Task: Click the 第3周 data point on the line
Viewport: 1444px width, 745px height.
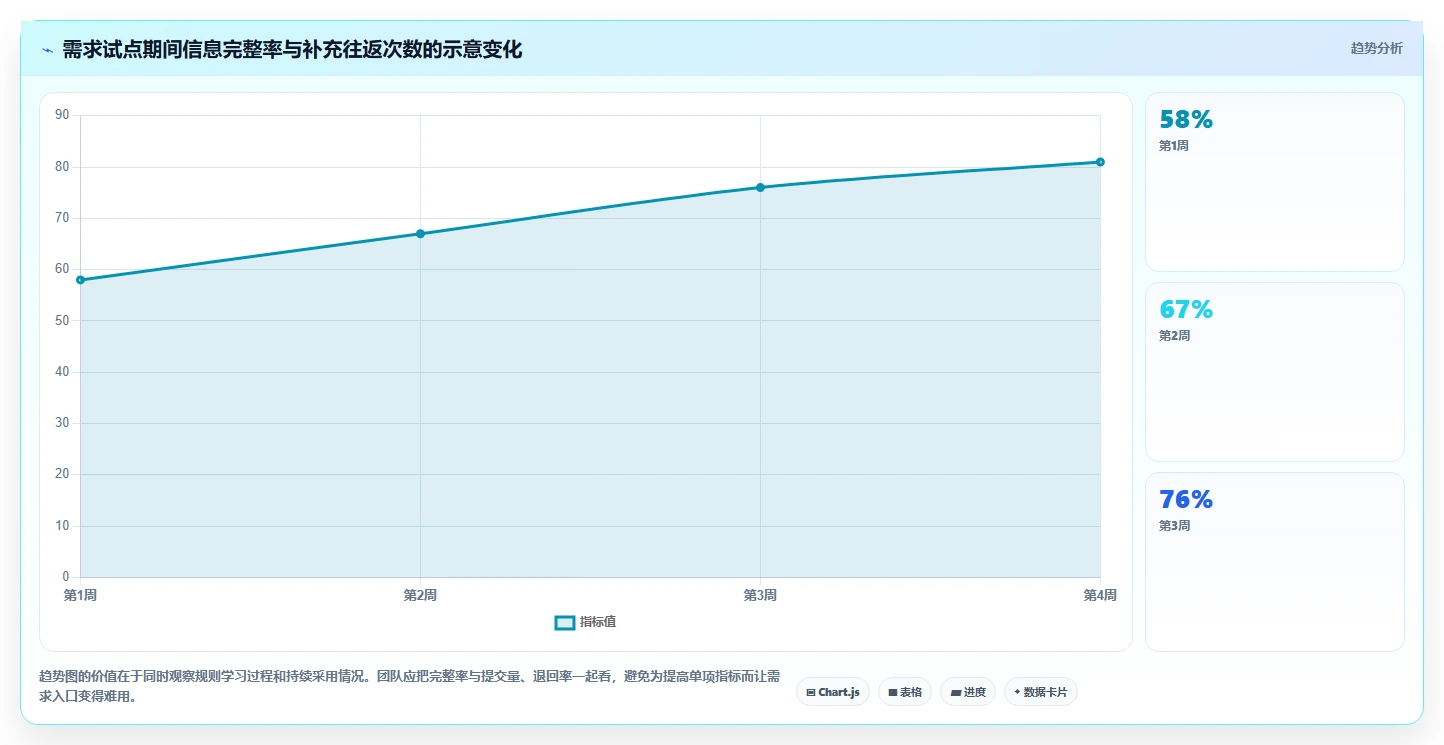Action: (760, 187)
